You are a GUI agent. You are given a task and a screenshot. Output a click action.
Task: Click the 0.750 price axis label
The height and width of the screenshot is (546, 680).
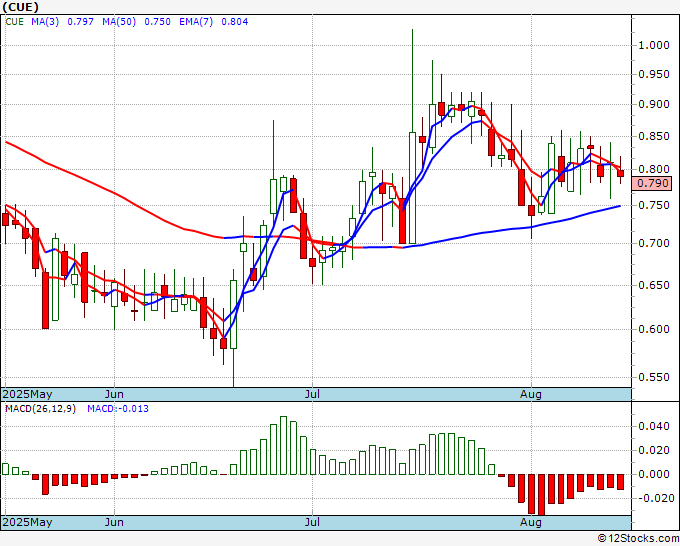pyautogui.click(x=654, y=205)
